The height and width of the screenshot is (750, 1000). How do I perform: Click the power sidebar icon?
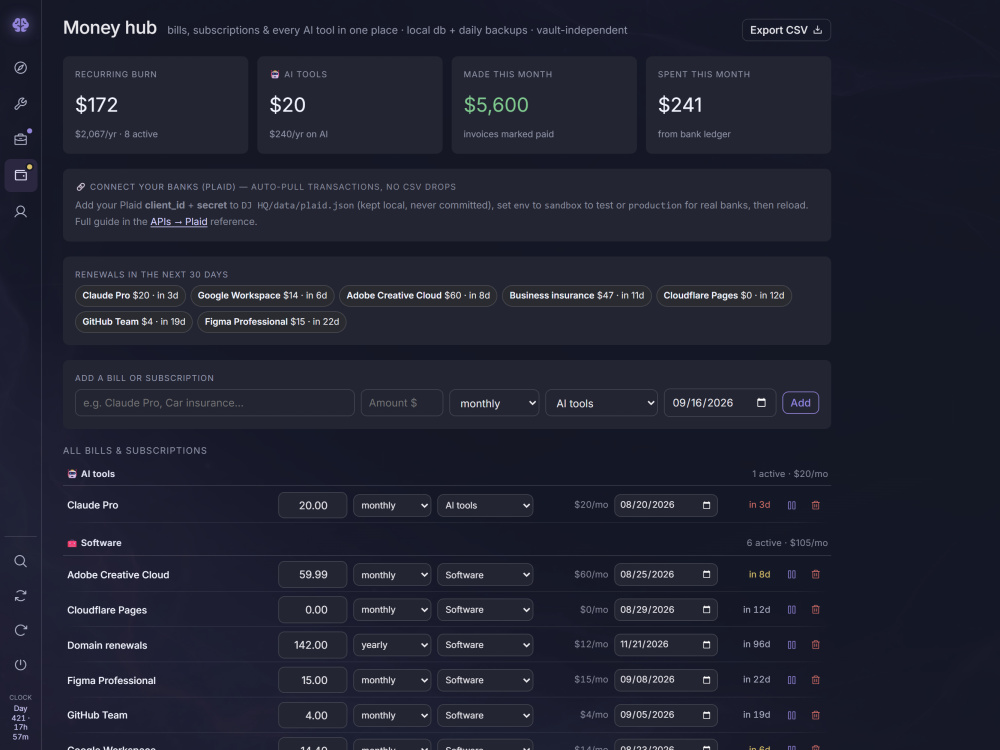coord(20,665)
